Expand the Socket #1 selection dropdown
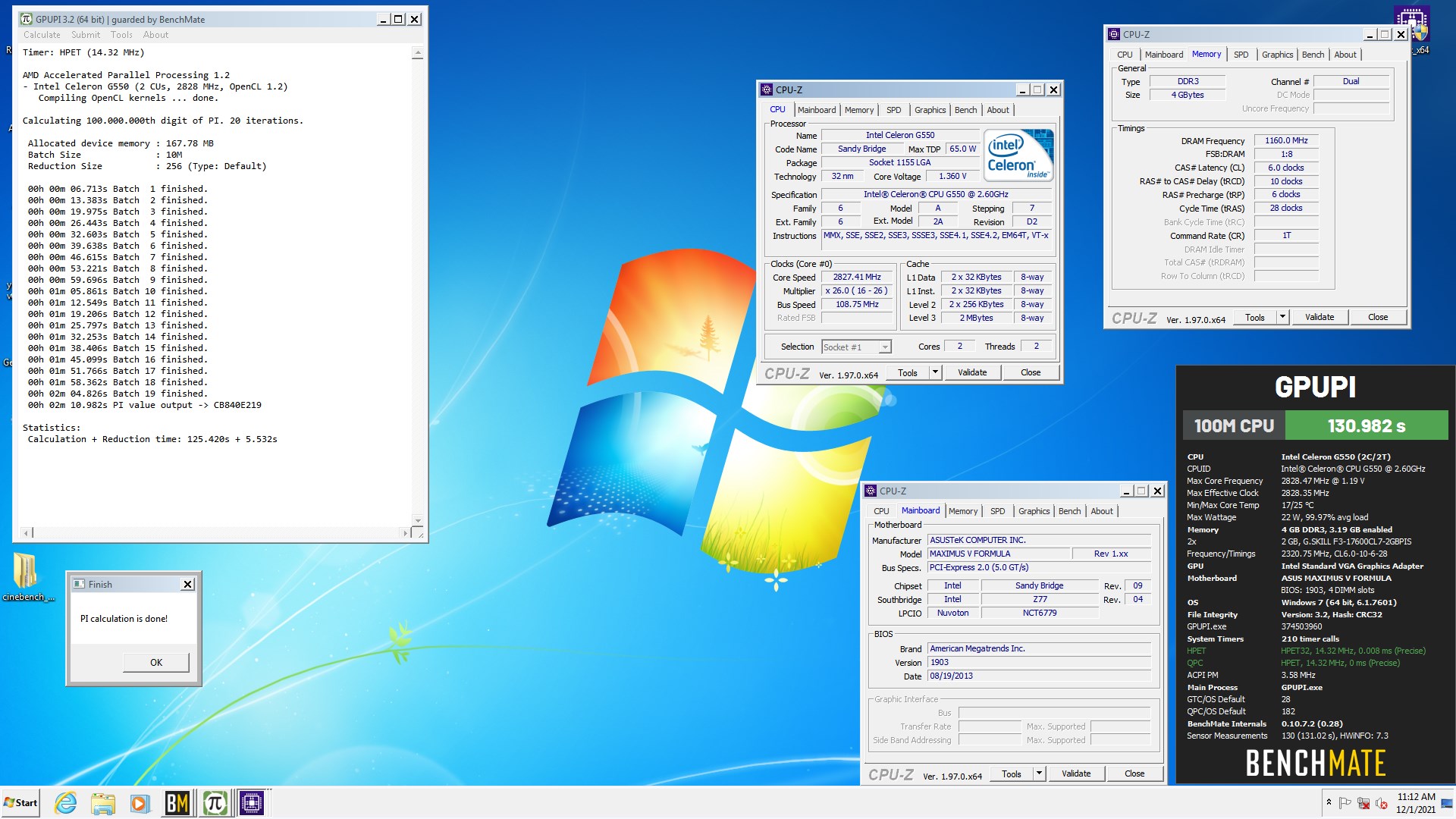Viewport: 1456px width, 819px height. 884,347
